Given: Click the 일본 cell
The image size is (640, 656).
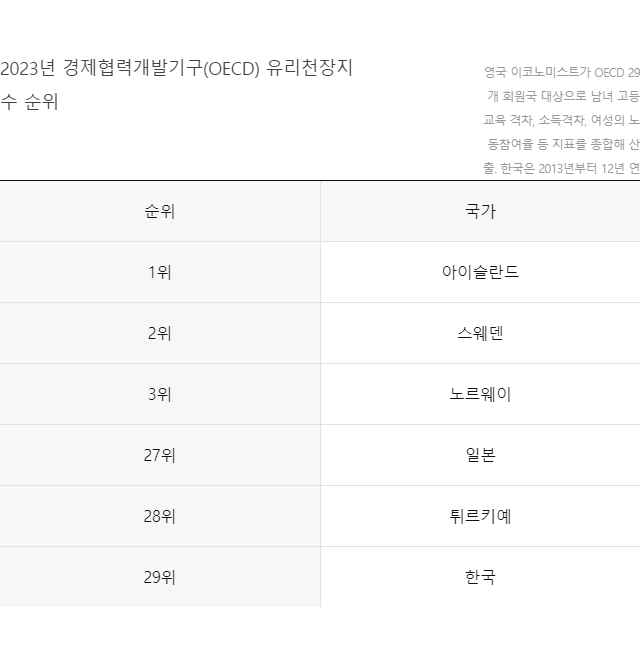Looking at the screenshot, I should coord(480,455).
